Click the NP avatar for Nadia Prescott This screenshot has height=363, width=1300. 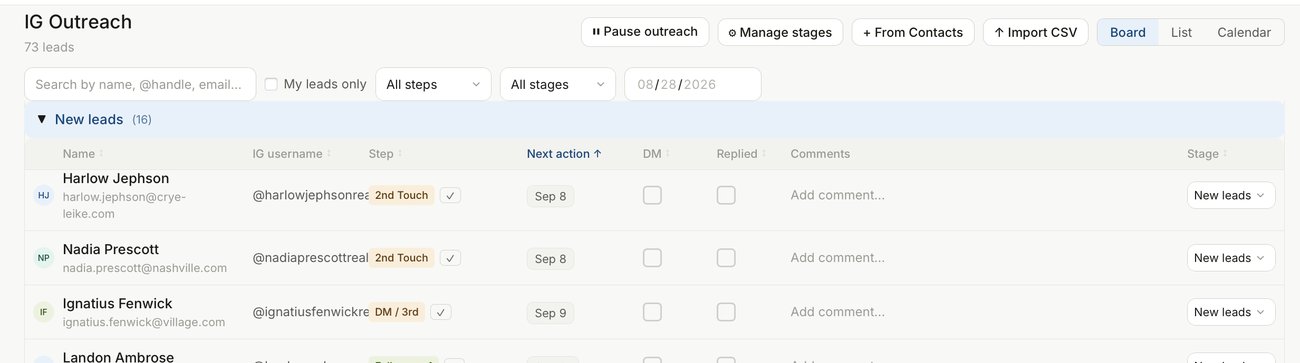click(x=43, y=257)
